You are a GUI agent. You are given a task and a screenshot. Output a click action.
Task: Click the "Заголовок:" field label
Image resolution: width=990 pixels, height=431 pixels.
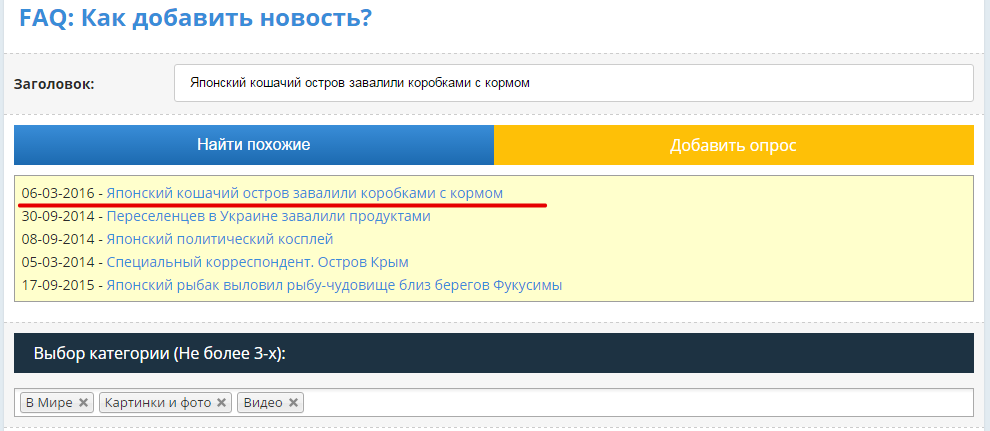(x=54, y=84)
